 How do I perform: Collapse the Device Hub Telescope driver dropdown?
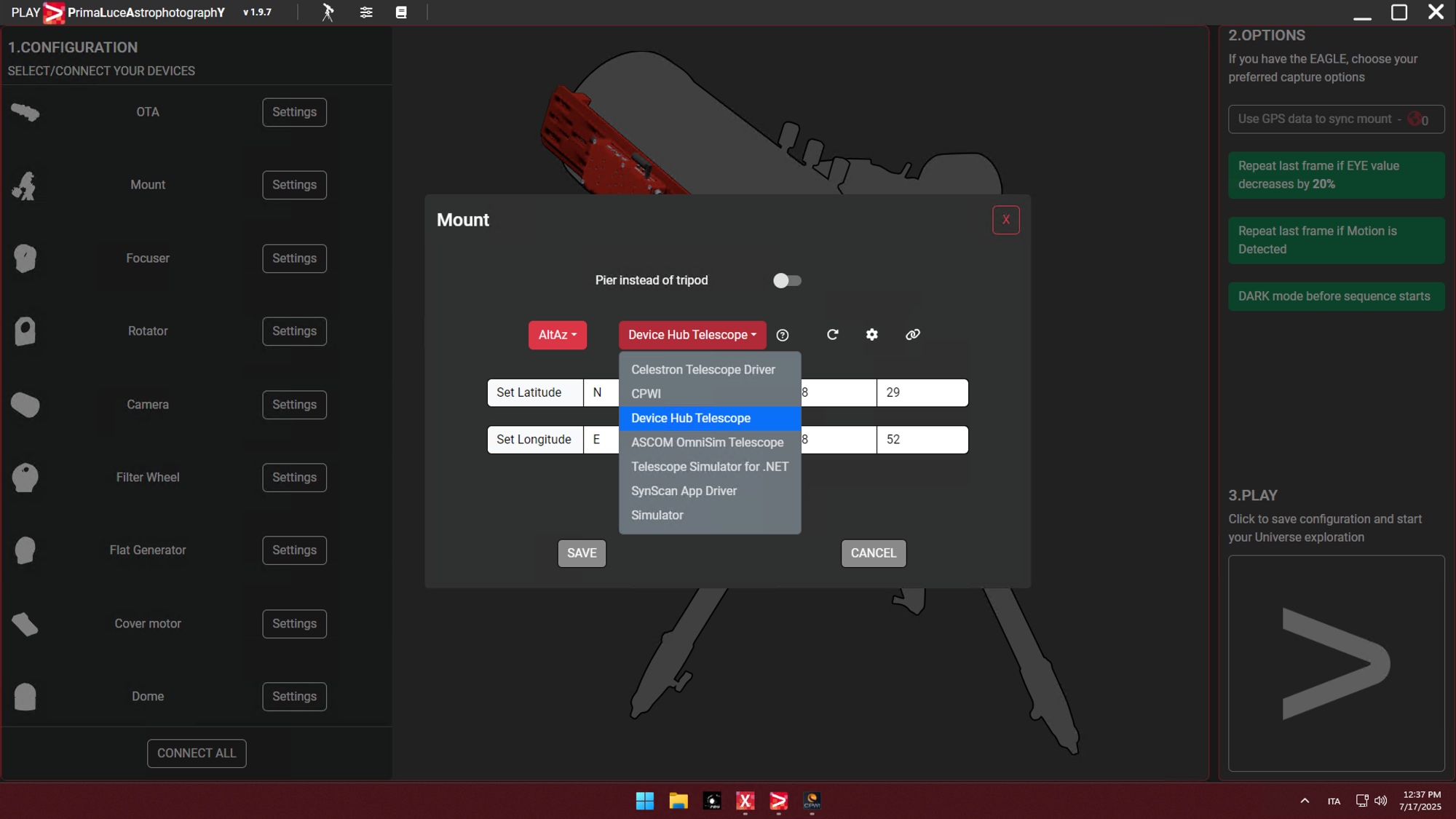[692, 335]
